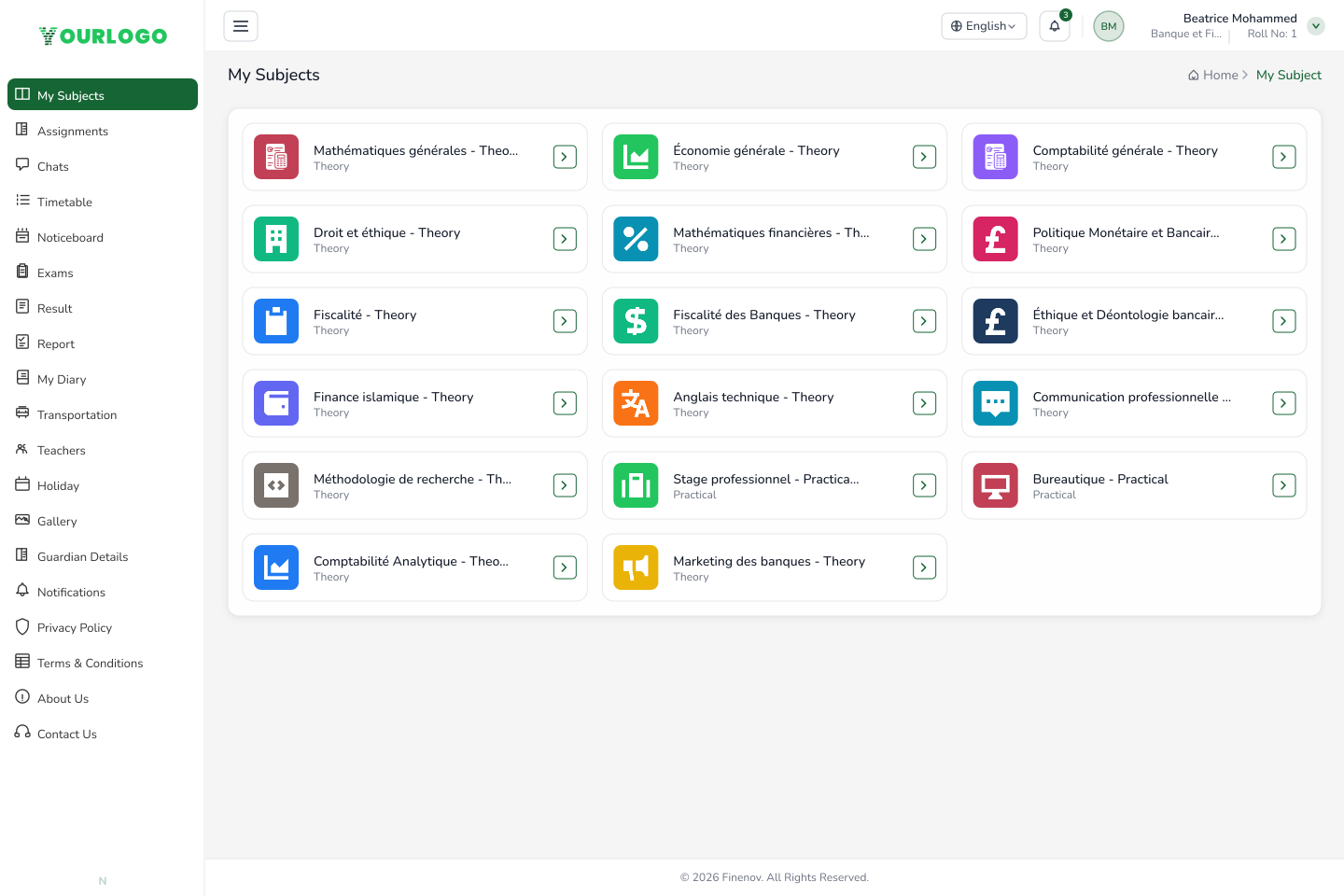Open My Diary in the sidebar
1344x896 pixels.
click(103, 379)
